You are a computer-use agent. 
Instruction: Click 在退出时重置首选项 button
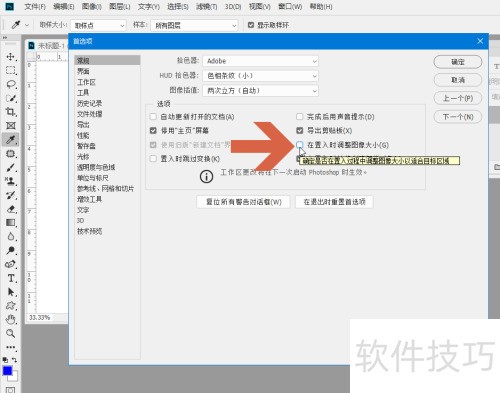click(x=334, y=202)
